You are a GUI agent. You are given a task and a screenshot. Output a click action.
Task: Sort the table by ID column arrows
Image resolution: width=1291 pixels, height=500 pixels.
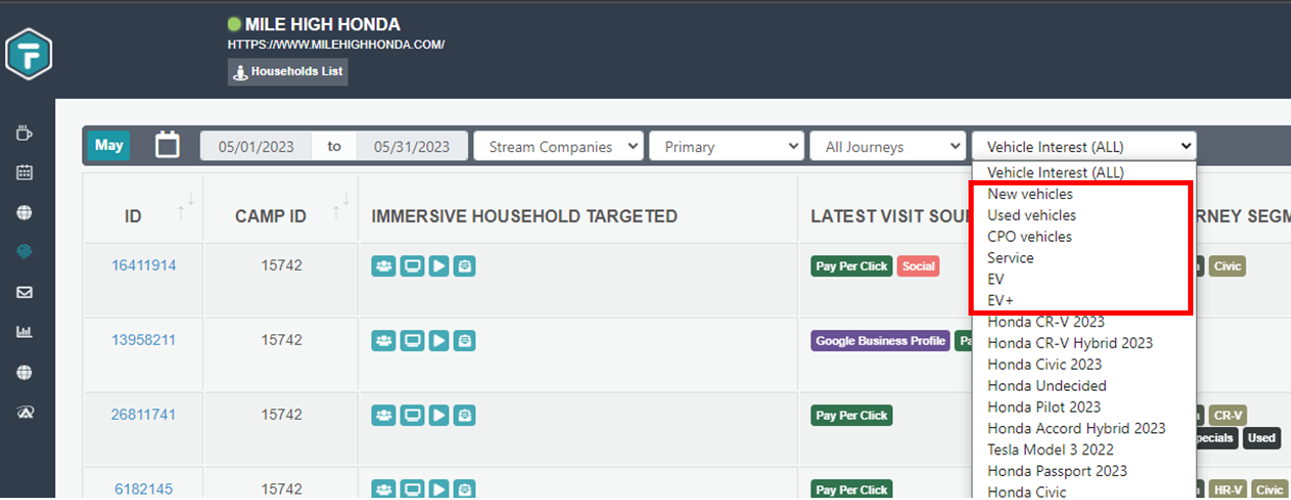click(186, 206)
